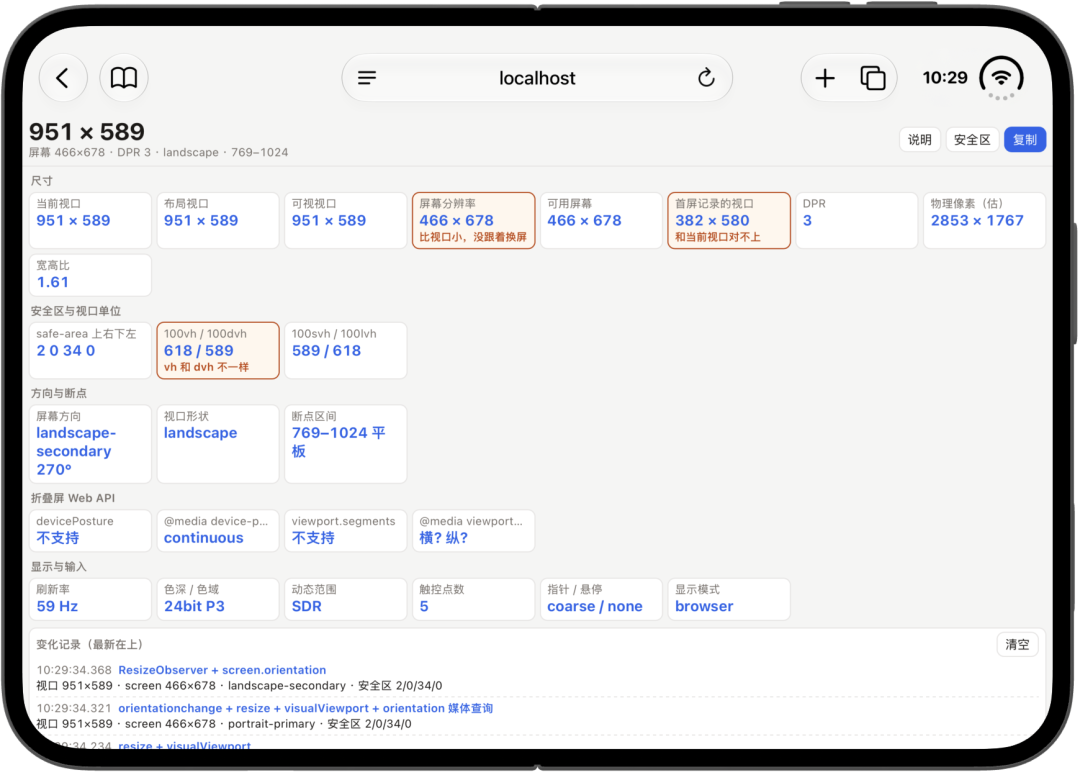The image size is (1080, 775).
Task: Select the devicePosture 不支持 card
Action: click(90, 530)
